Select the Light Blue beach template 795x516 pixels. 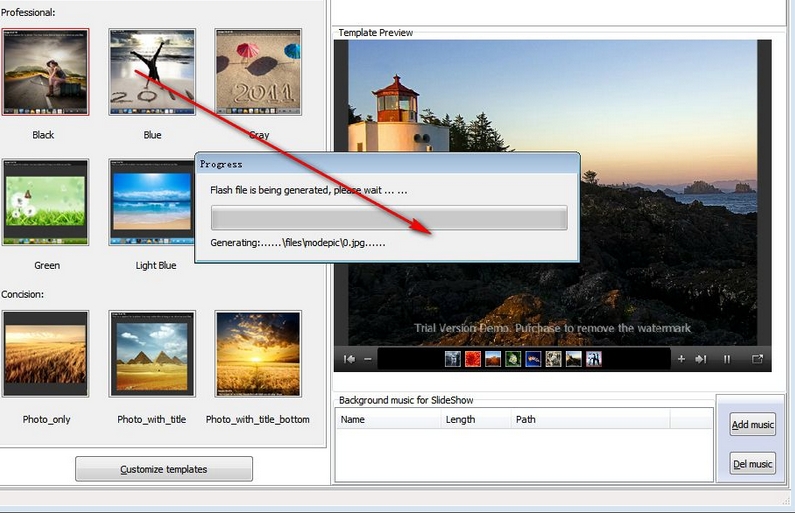[x=152, y=201]
